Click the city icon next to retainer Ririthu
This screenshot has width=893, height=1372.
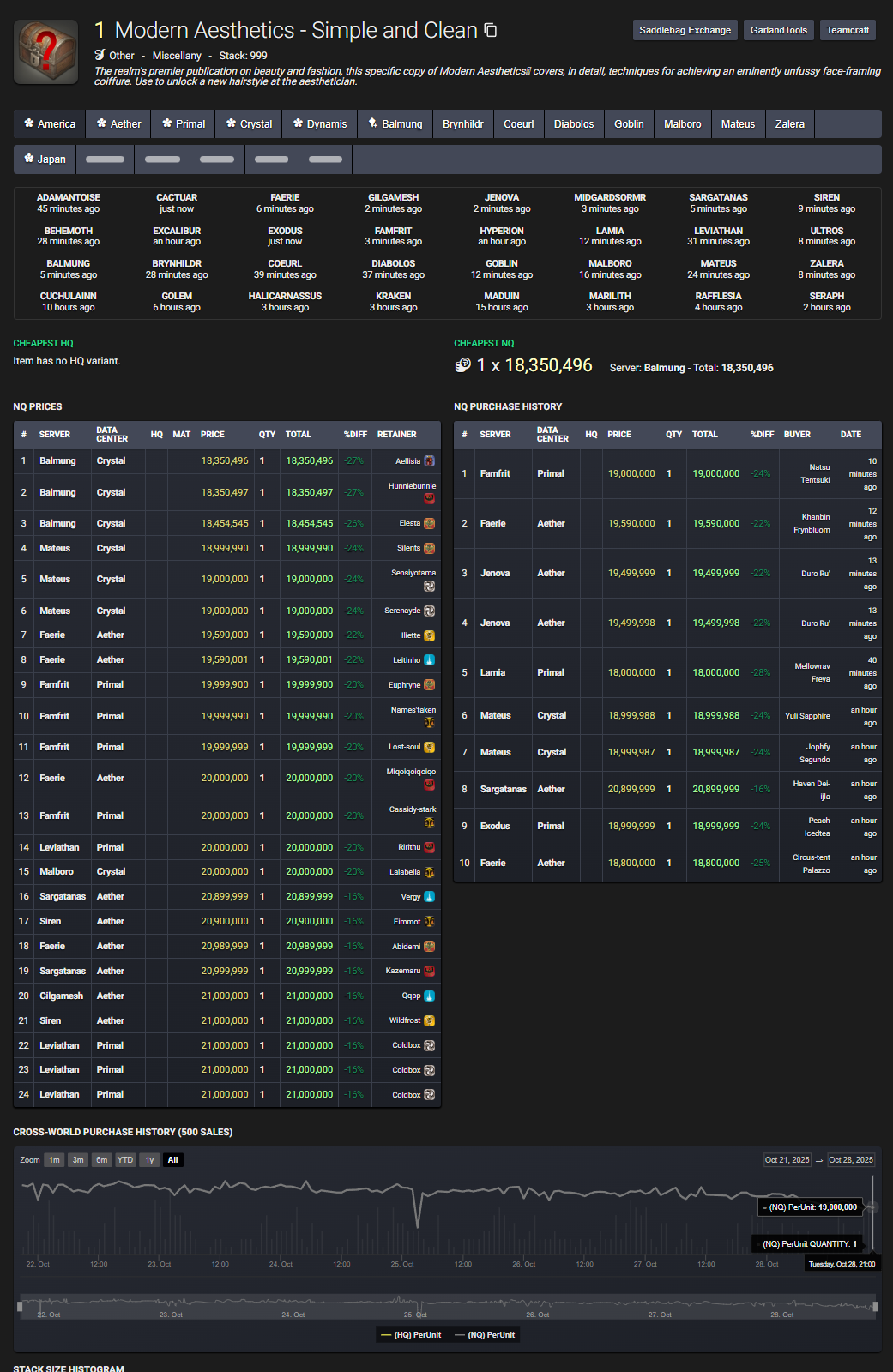pyautogui.click(x=430, y=847)
